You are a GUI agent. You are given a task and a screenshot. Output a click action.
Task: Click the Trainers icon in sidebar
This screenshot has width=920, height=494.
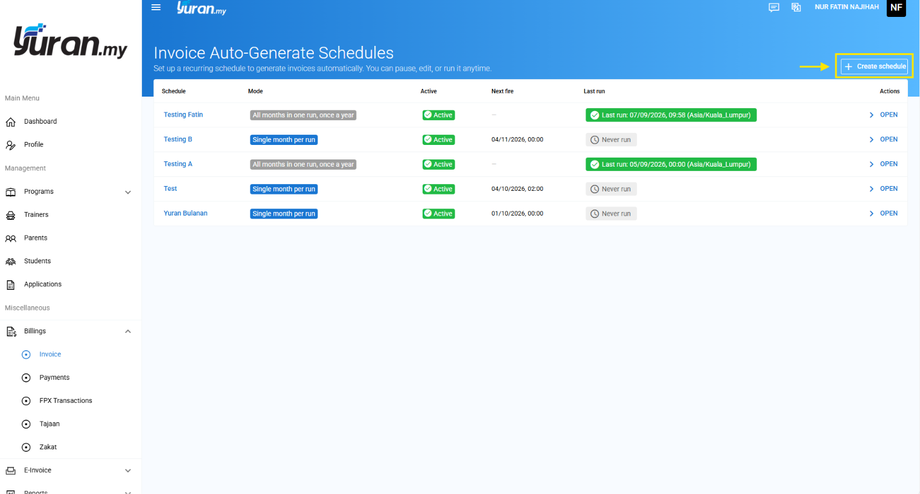(11, 215)
